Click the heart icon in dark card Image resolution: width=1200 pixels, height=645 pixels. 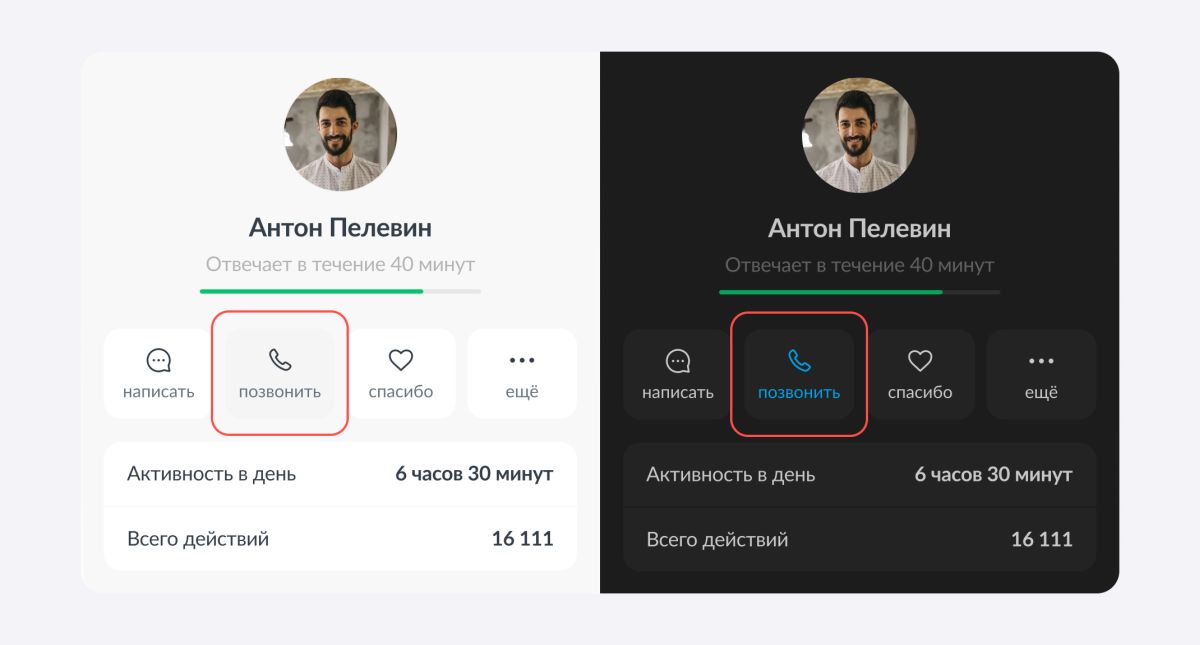click(920, 360)
